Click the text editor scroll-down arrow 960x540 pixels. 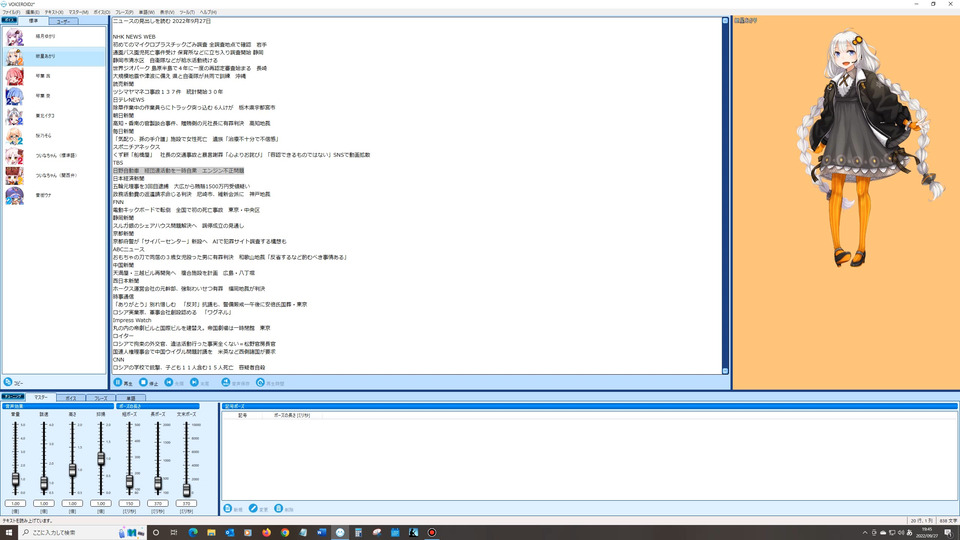click(725, 370)
